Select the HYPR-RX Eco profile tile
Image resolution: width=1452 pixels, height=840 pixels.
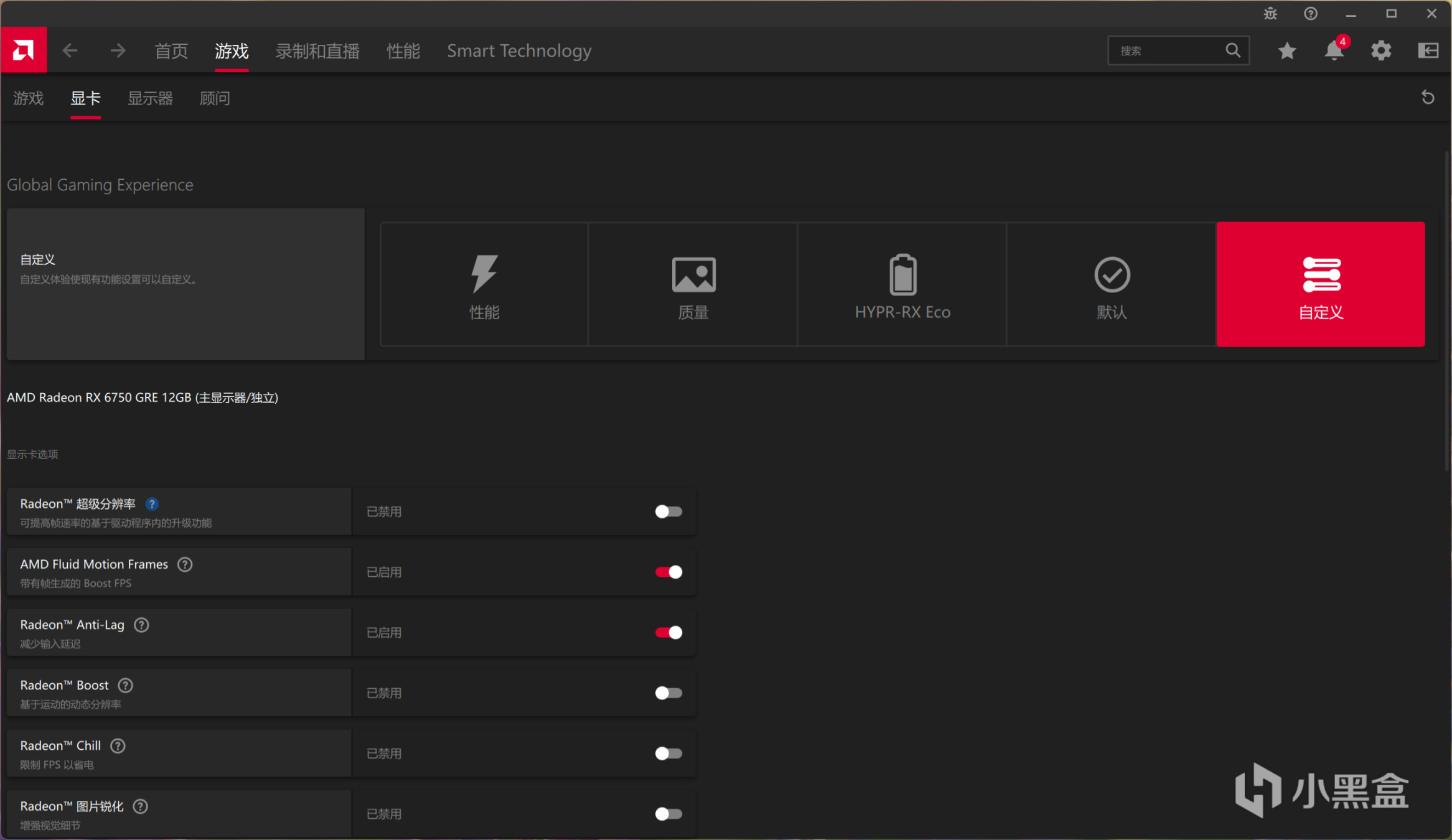tap(902, 284)
